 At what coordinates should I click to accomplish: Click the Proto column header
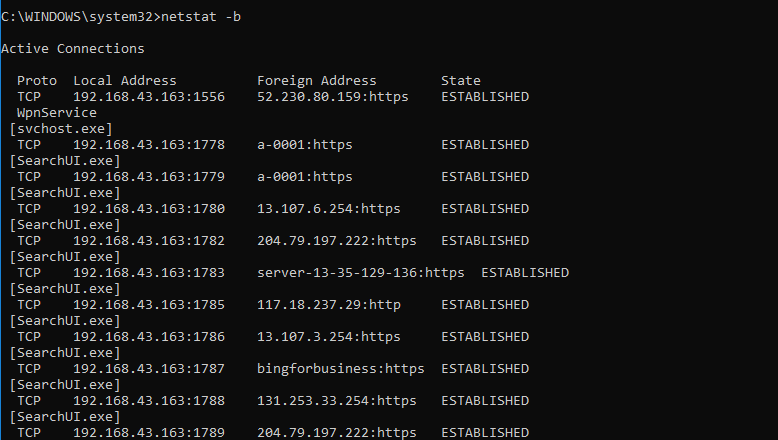(37, 80)
